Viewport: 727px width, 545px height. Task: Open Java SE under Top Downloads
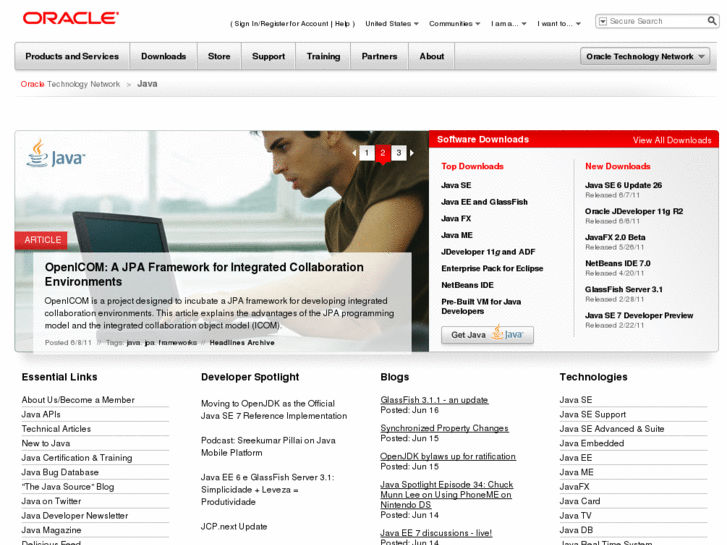(456, 185)
